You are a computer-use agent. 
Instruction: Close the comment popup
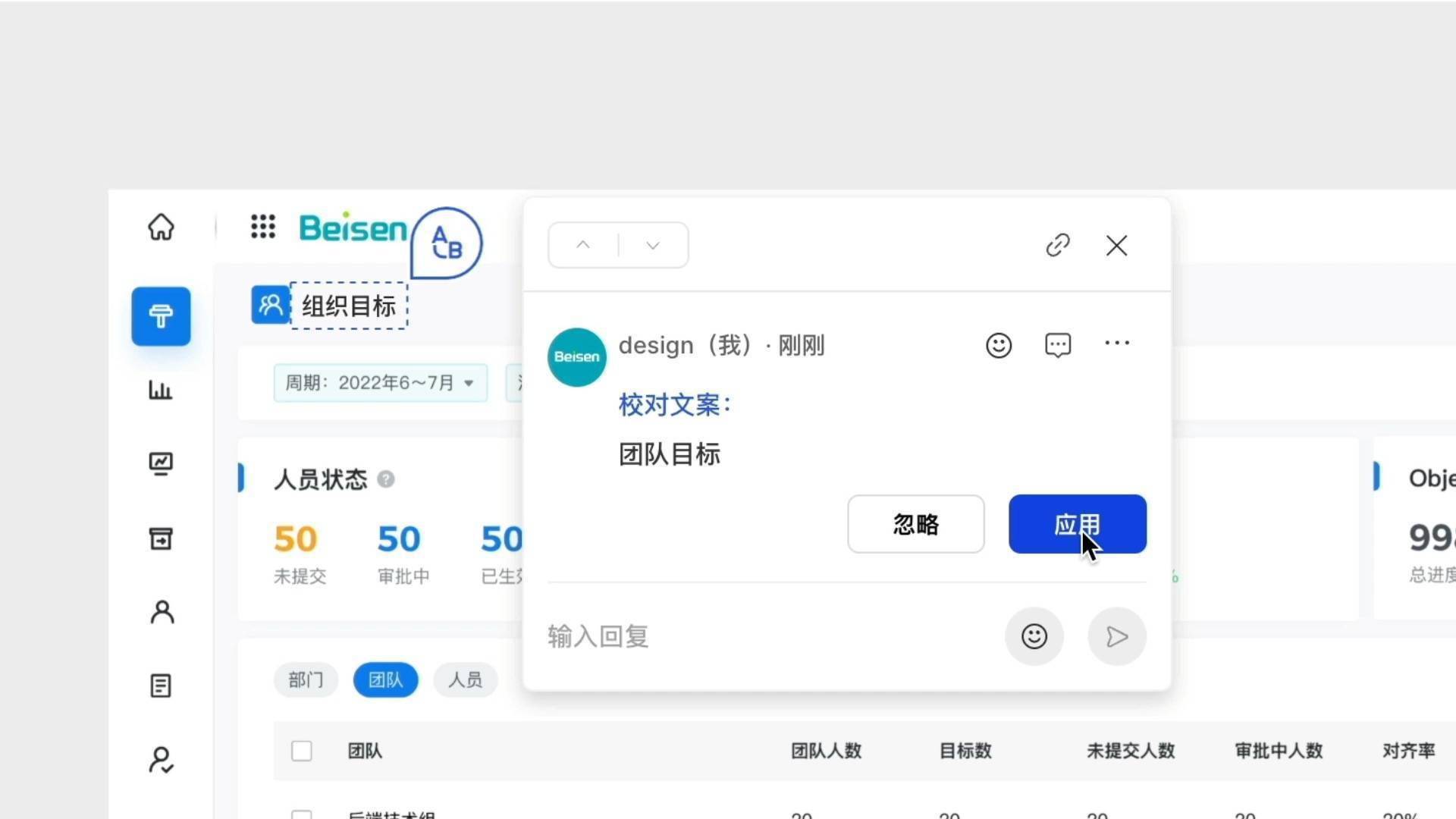pyautogui.click(x=1116, y=245)
